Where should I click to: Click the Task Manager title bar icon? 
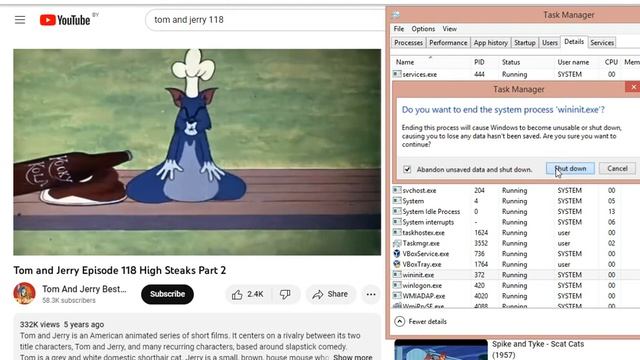[395, 15]
